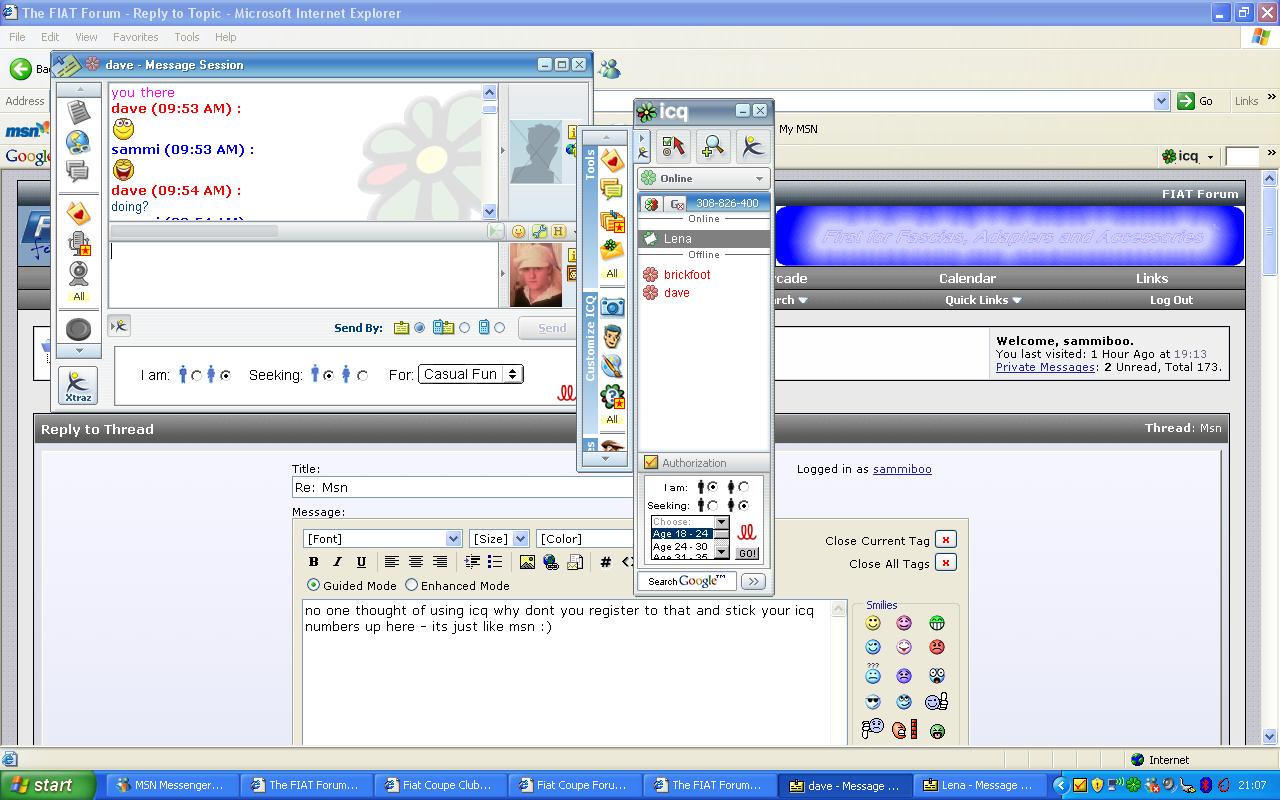Open the browser Address bar dropdown arrow
This screenshot has width=1280, height=800.
pos(1161,101)
